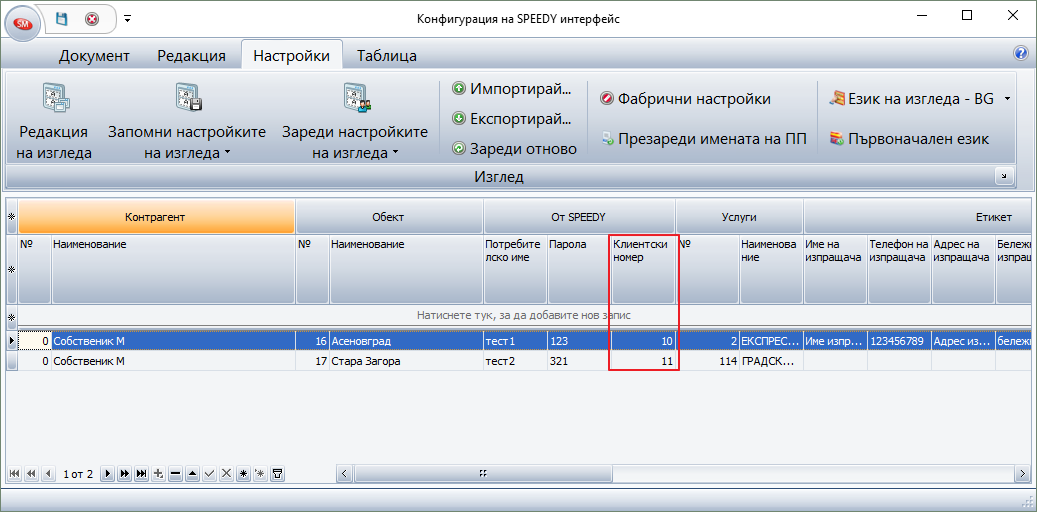
Task: Click the 123456789 phone cell
Action: 899,341
